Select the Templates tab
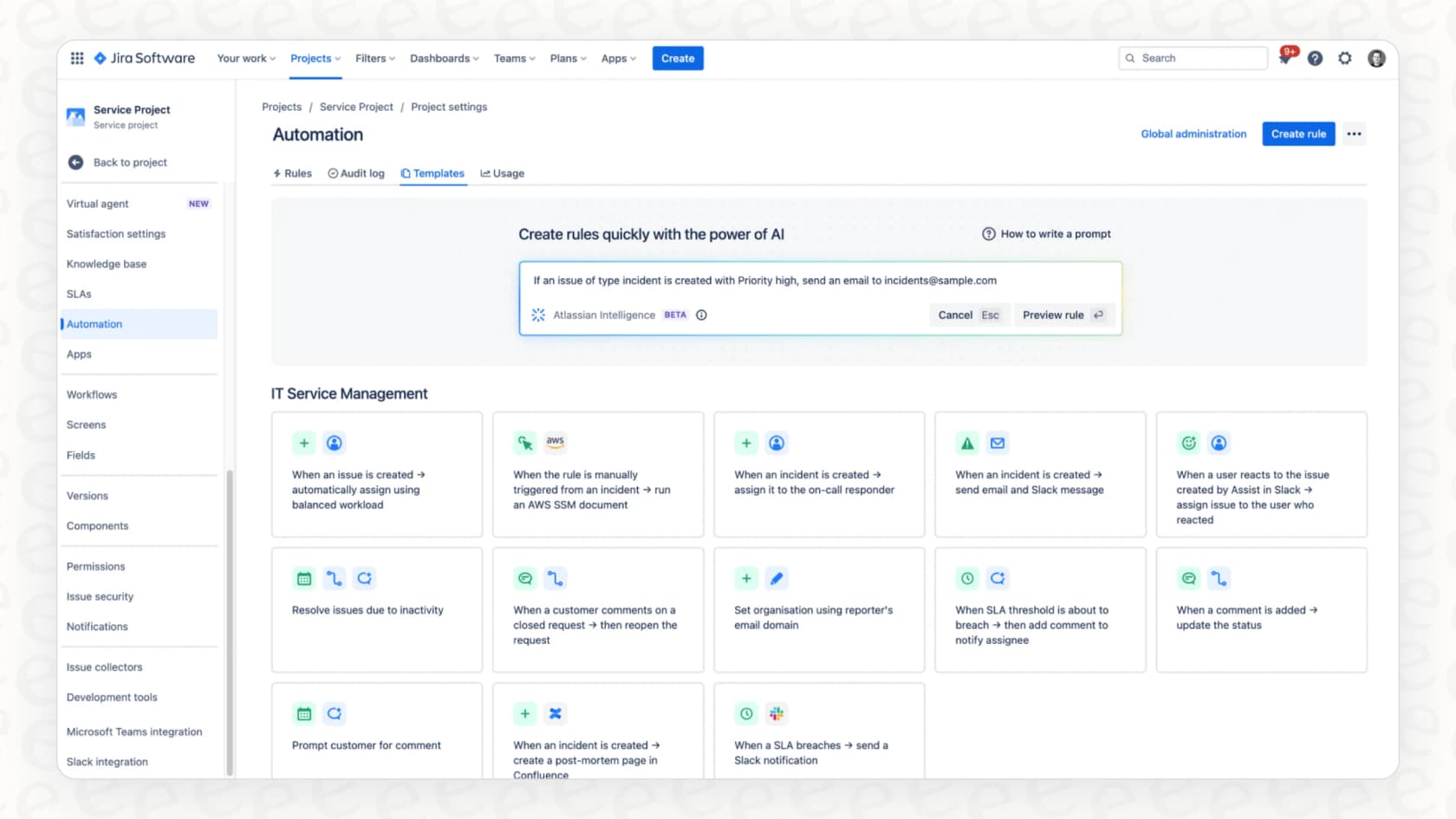The image size is (1456, 819). (x=432, y=173)
